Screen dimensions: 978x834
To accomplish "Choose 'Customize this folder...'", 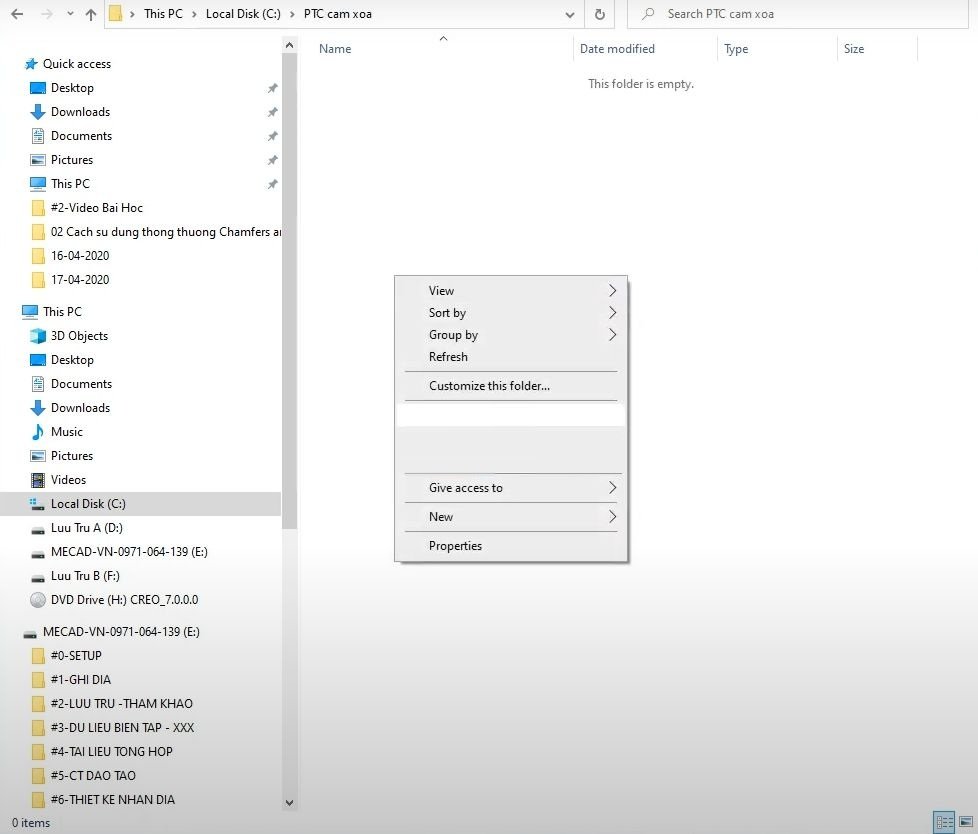I will coord(511,385).
